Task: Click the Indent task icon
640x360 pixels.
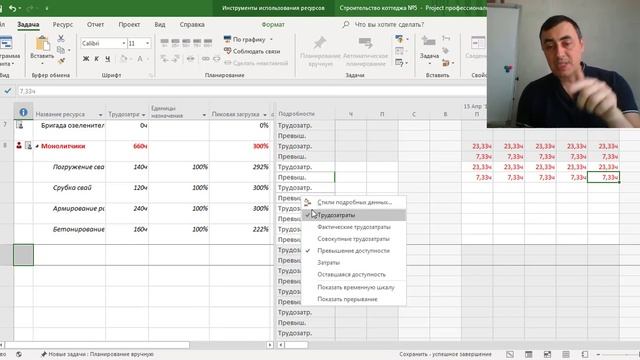Action: (x=176, y=59)
